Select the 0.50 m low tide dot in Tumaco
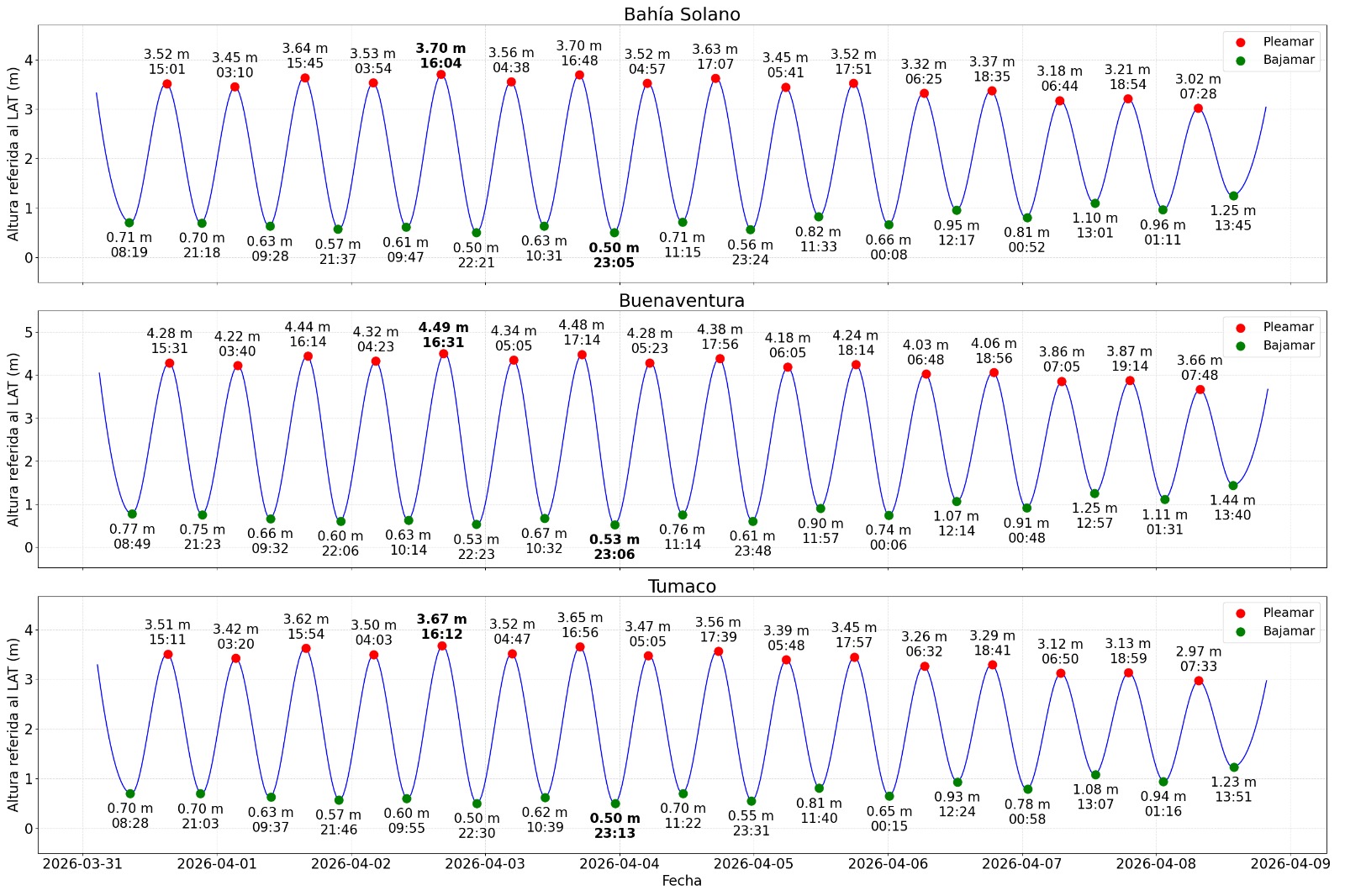This screenshot has width=1345, height=896. coord(615,803)
